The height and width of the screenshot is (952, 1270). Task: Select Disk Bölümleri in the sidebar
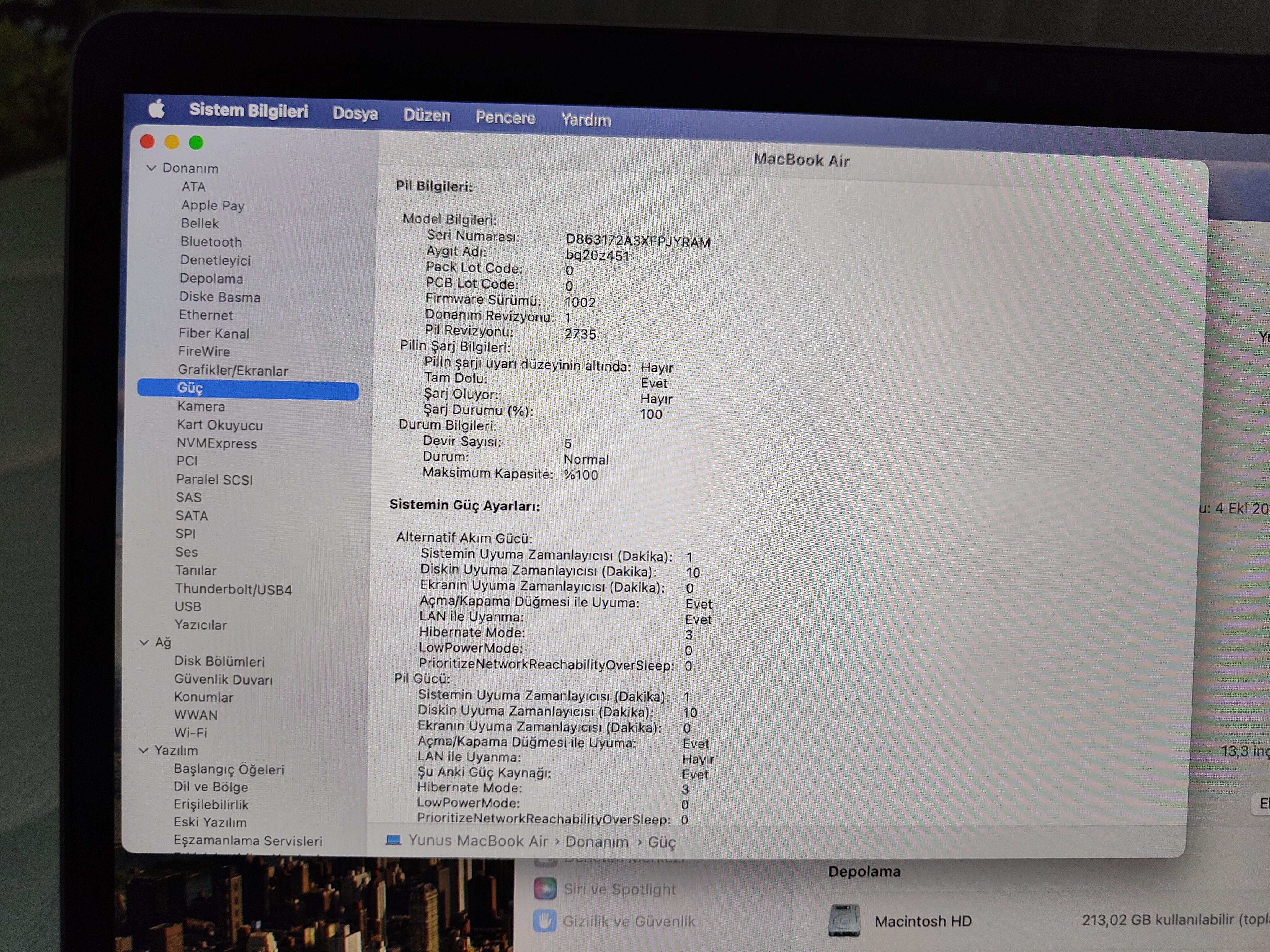[220, 661]
